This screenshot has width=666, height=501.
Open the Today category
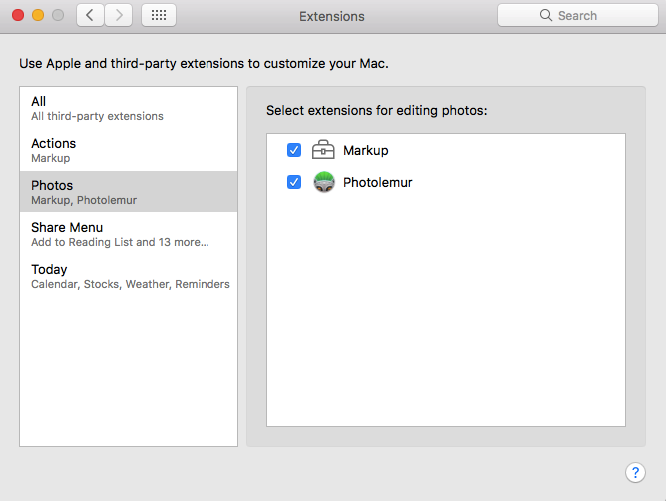click(128, 276)
